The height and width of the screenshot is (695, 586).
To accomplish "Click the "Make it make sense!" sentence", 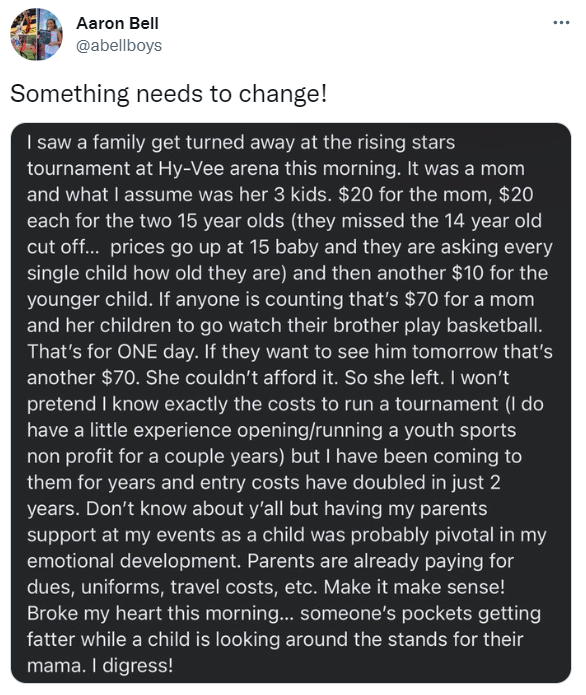I will pyautogui.click(x=414, y=587).
